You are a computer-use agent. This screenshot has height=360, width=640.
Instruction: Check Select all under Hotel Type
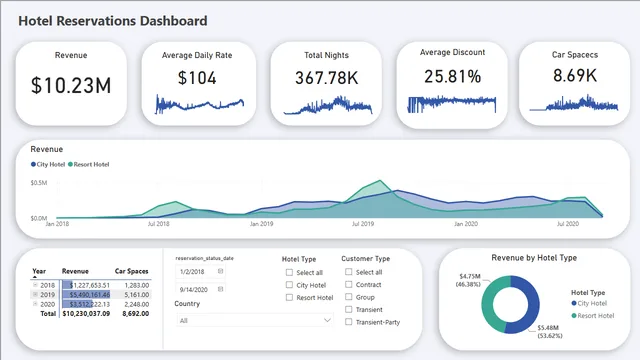289,272
